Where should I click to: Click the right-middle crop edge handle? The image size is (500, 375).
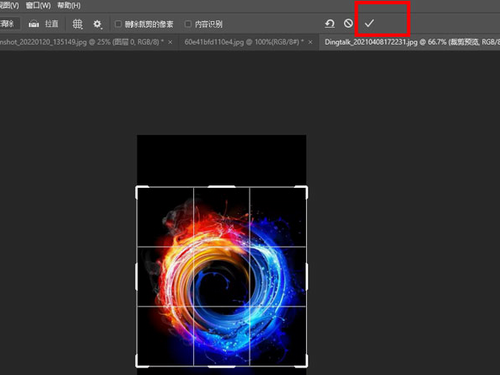306,276
